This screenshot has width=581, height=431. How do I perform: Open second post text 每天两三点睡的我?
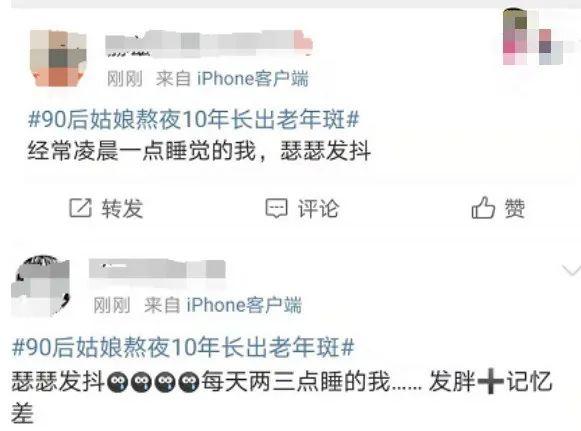coord(296,381)
